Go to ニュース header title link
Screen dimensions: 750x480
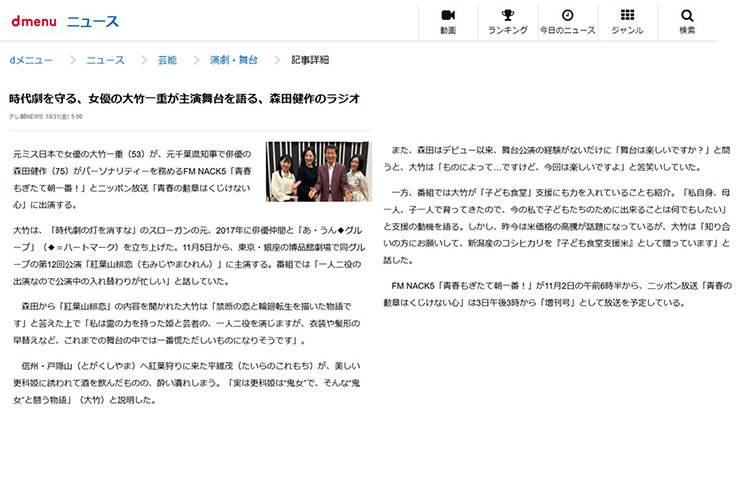click(x=93, y=21)
